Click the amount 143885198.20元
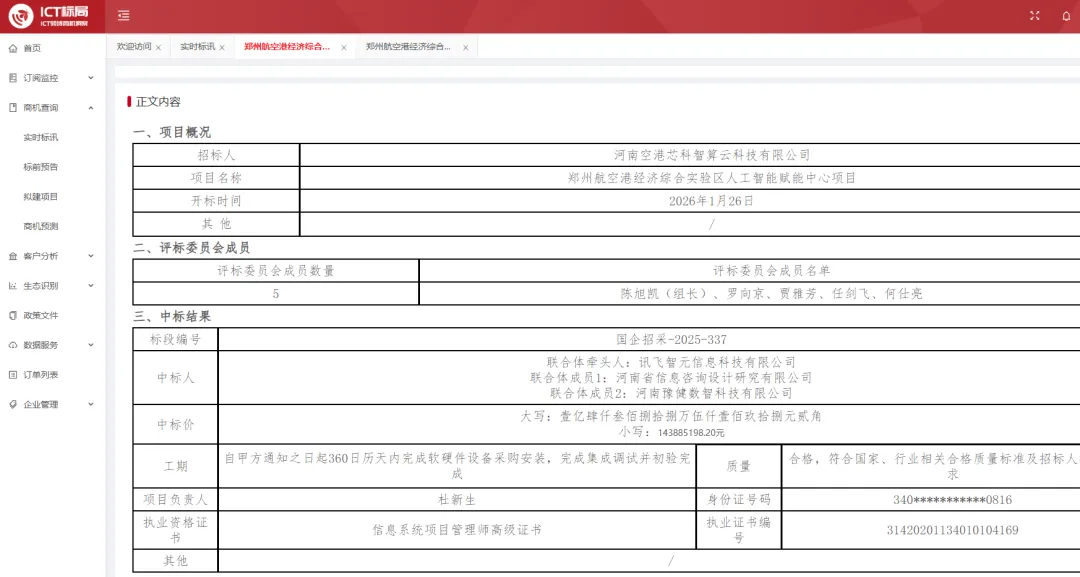Screen dimensions: 1080x577 coord(691,433)
